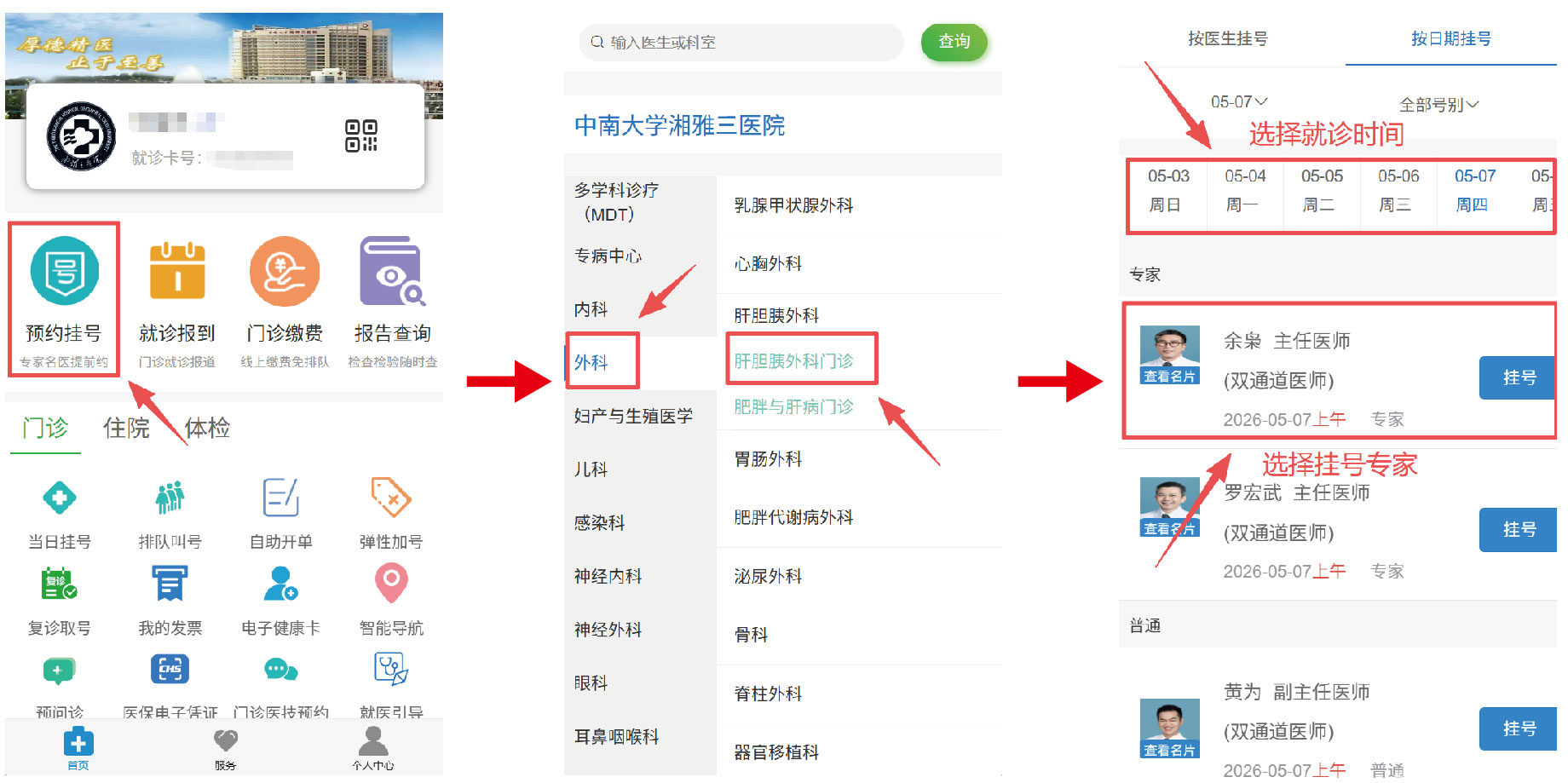Image resolution: width=1568 pixels, height=783 pixels.
Task: Select 儿科 category
Action: coord(640,469)
